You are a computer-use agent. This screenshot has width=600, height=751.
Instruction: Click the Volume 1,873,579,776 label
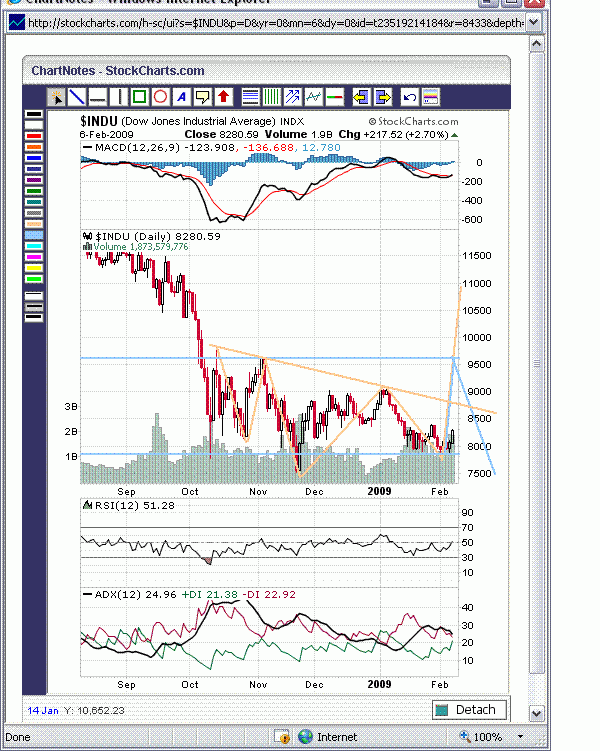coord(141,247)
